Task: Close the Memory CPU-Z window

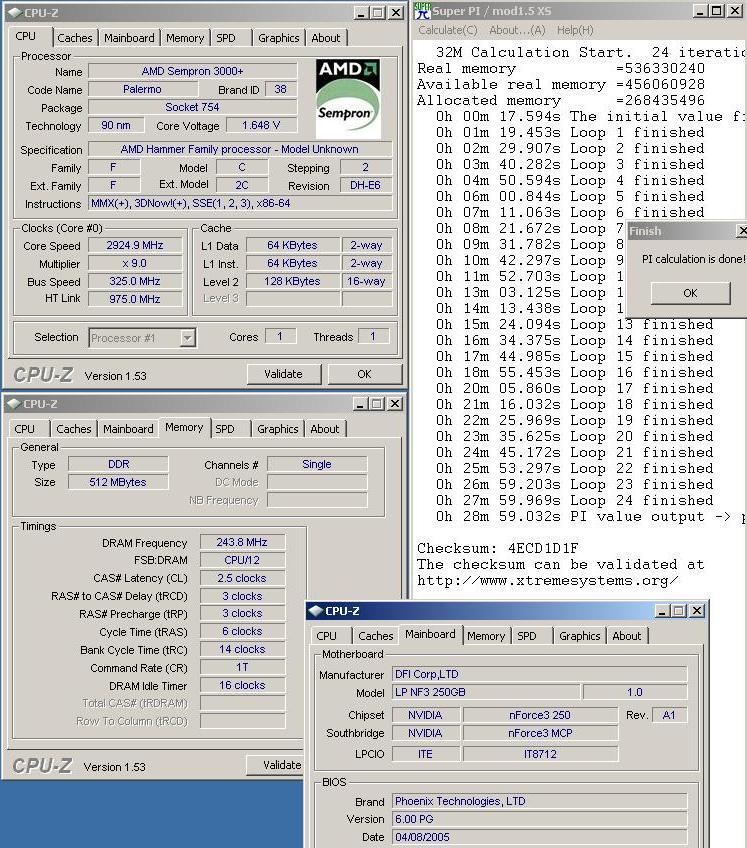Action: point(395,403)
